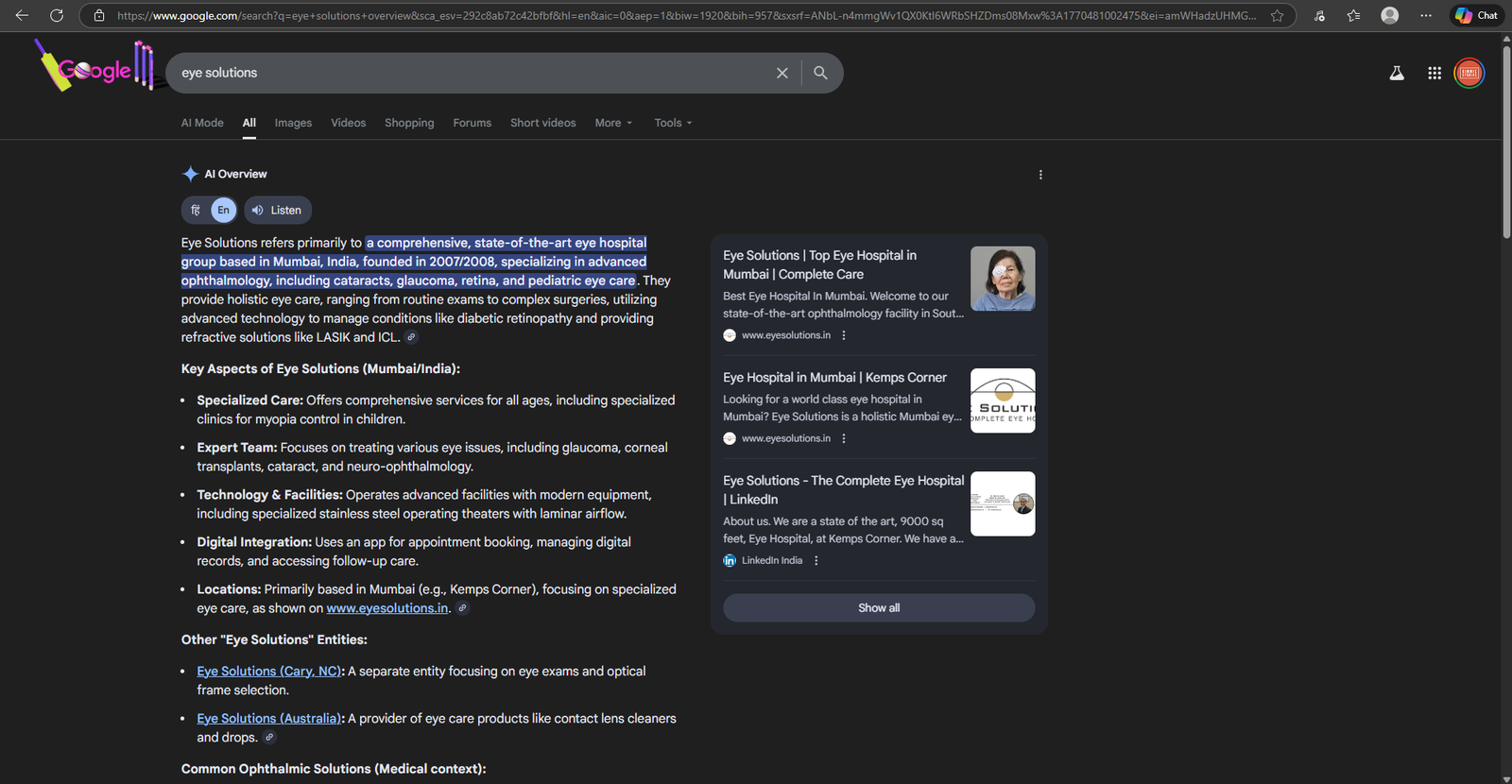1512x784 pixels.
Task: Switch to the Images tab
Action: click(x=293, y=123)
